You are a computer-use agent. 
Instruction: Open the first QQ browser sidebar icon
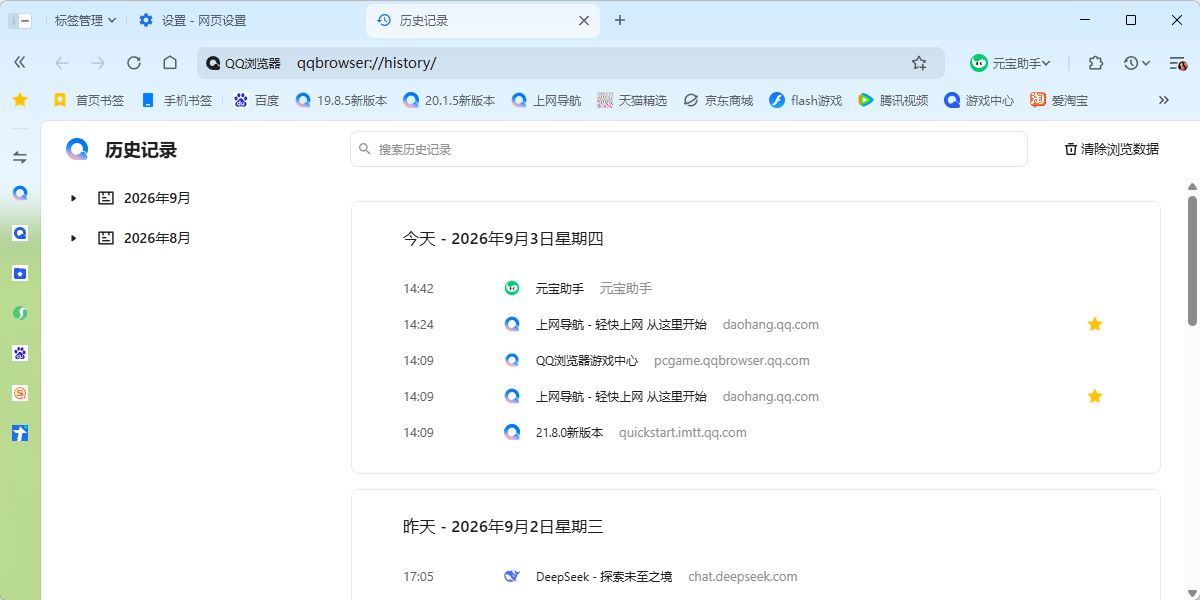(20, 193)
